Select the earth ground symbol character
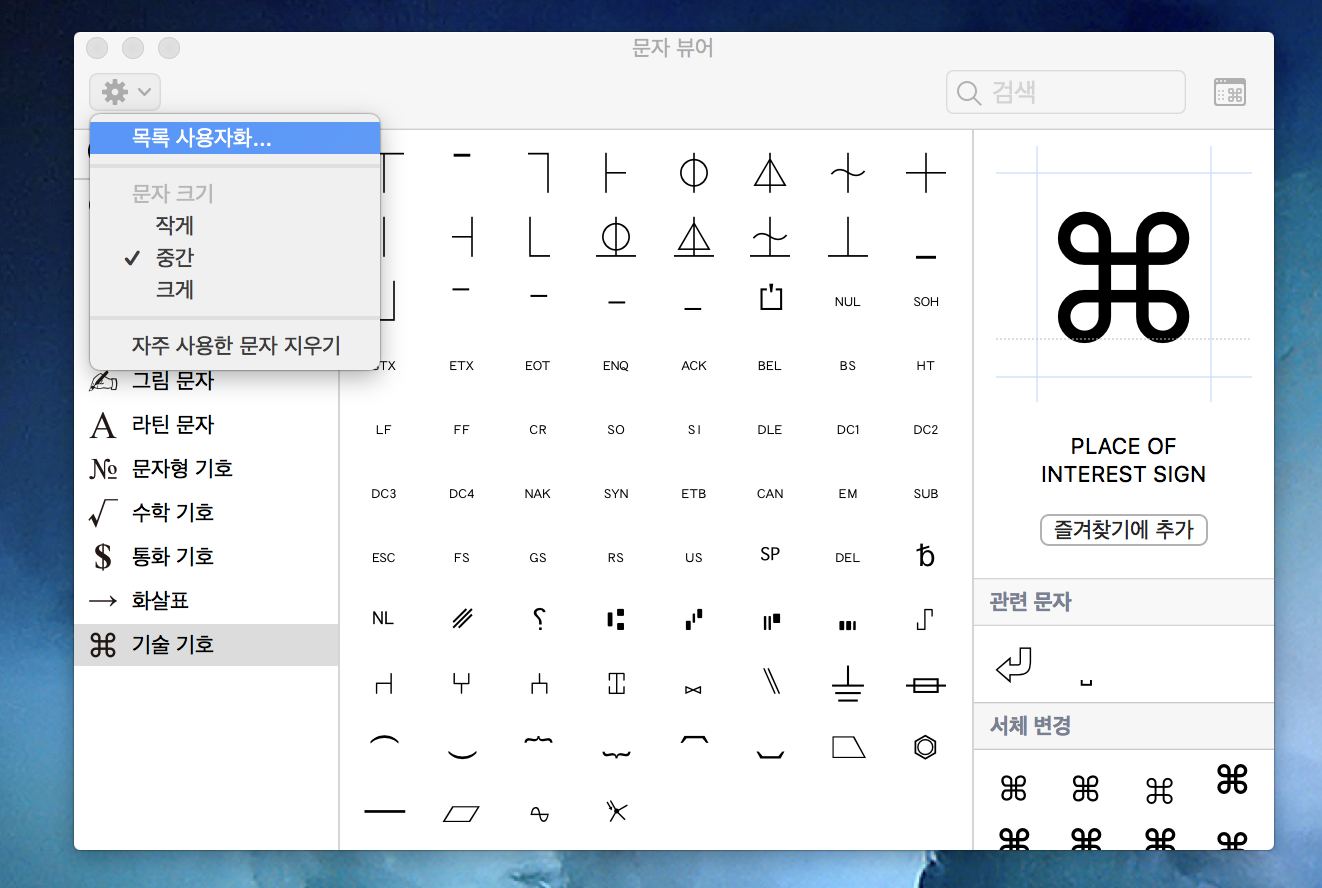The height and width of the screenshot is (888, 1322). 847,684
